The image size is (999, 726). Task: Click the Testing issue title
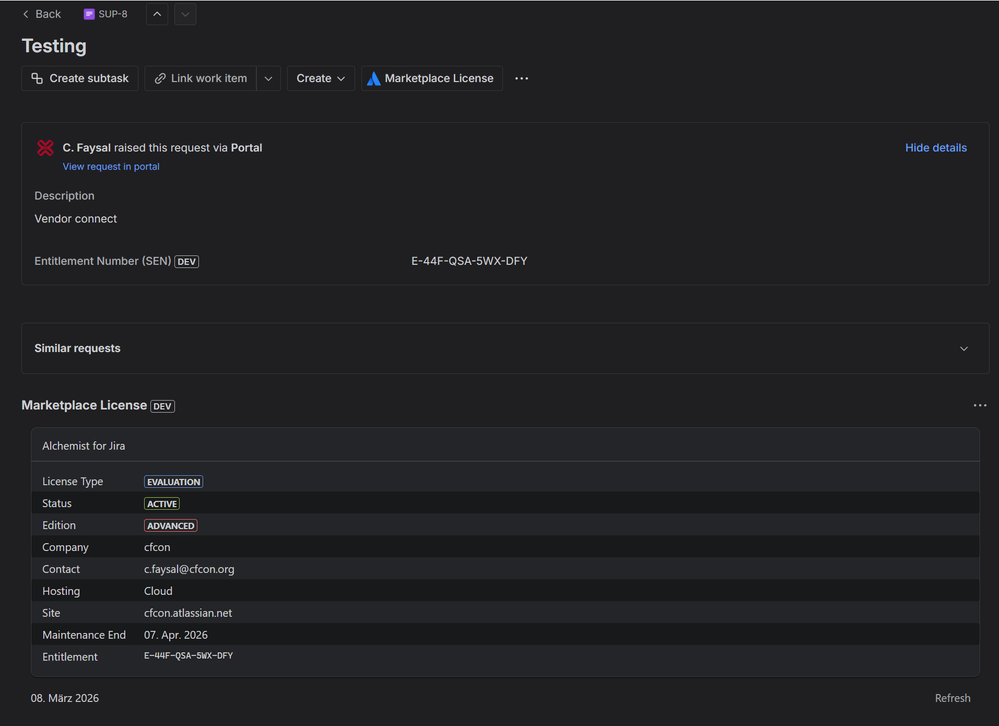(54, 46)
